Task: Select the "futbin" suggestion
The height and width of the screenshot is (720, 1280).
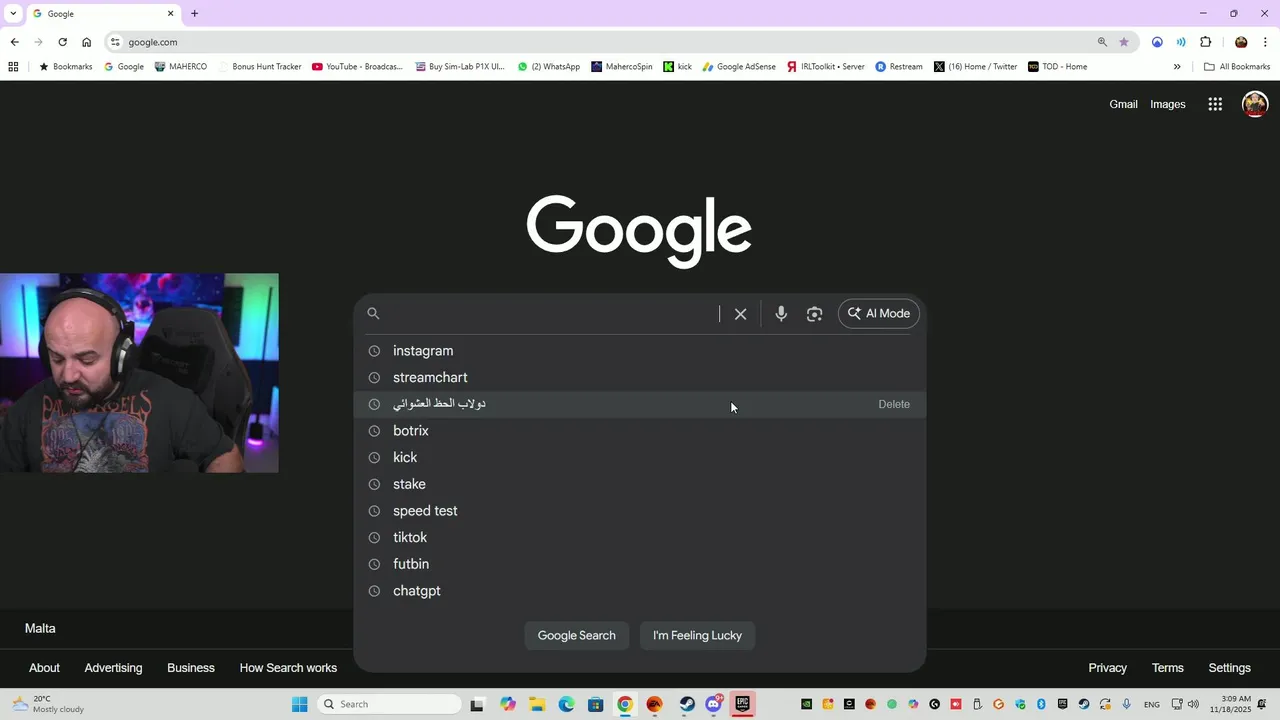Action: tap(640, 564)
